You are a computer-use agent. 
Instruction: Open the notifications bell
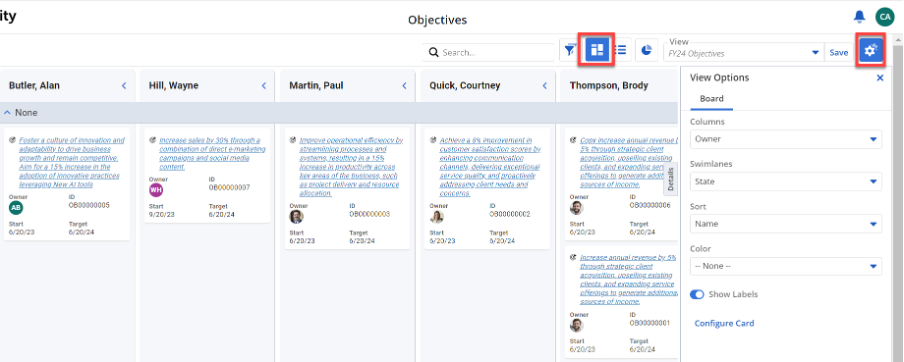(859, 16)
